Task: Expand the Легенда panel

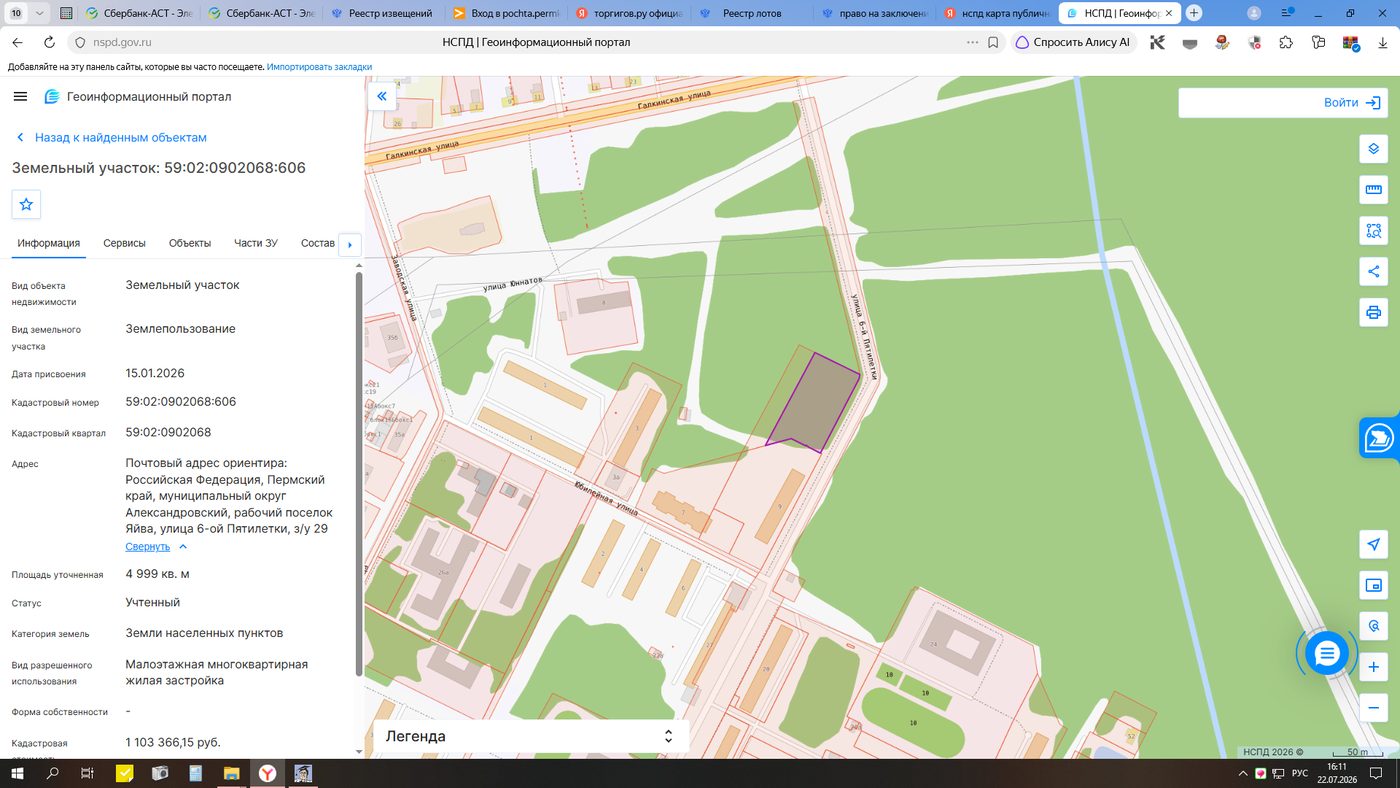Action: tap(530, 736)
